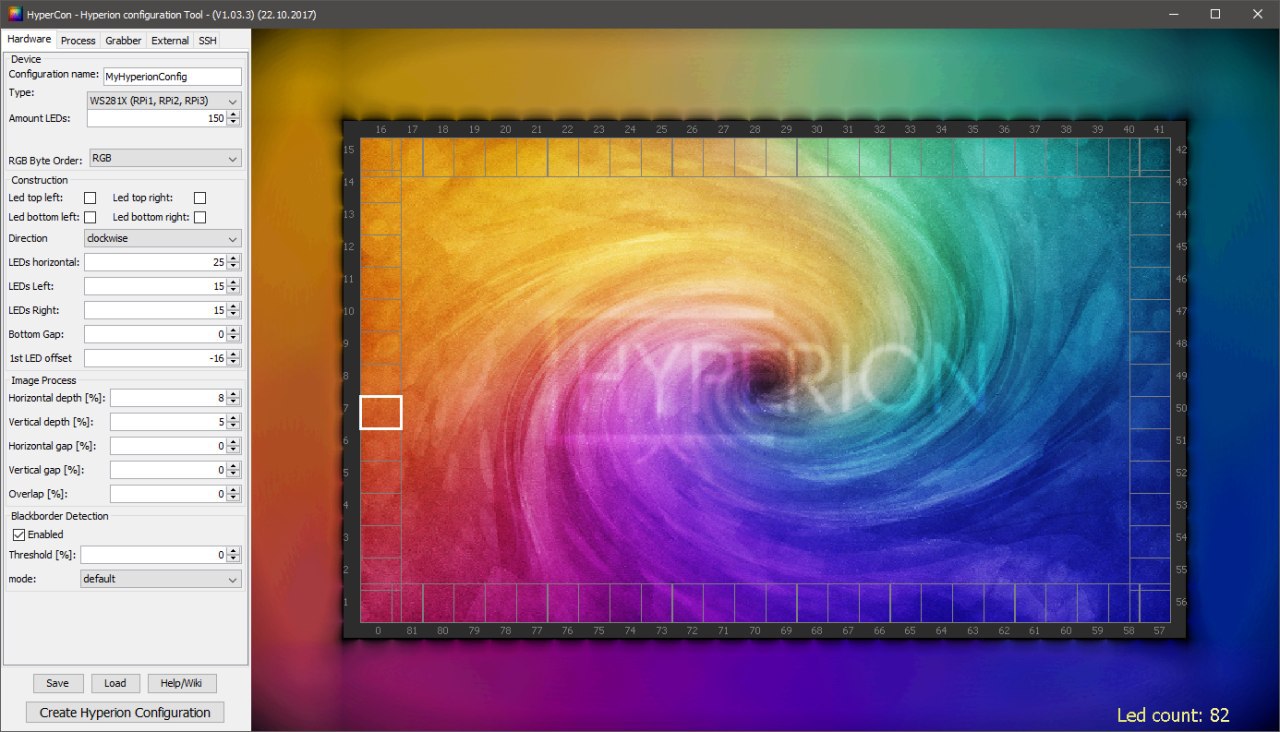This screenshot has height=732, width=1280.
Task: Click the Vertical depth value field
Action: click(x=168, y=422)
